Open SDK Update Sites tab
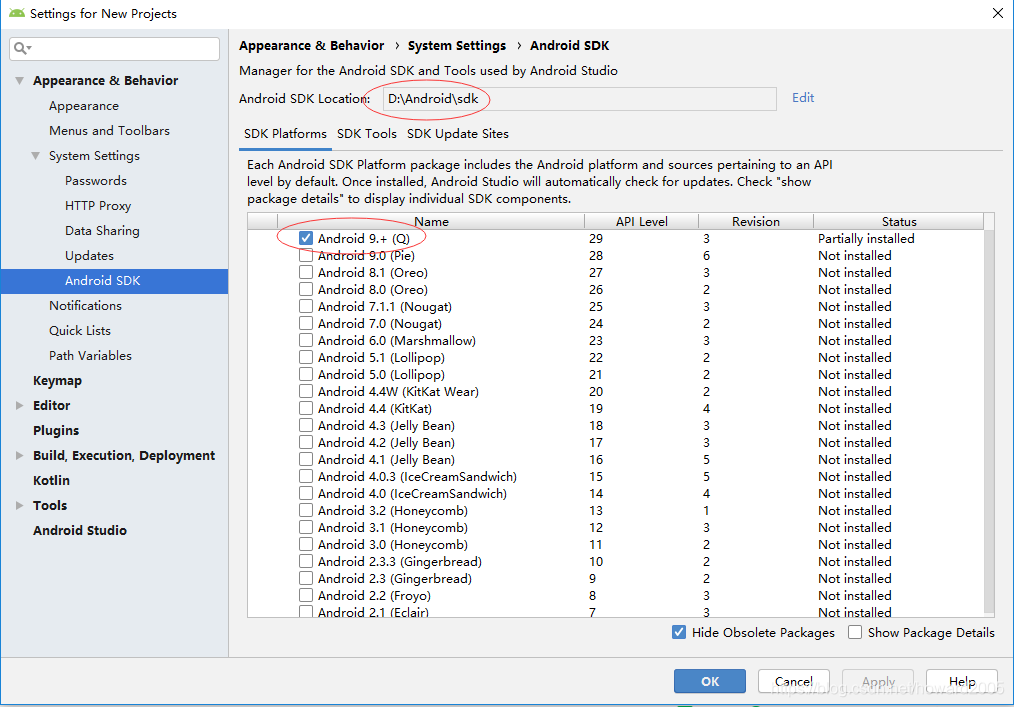Viewport: 1014px width, 707px height. click(458, 134)
